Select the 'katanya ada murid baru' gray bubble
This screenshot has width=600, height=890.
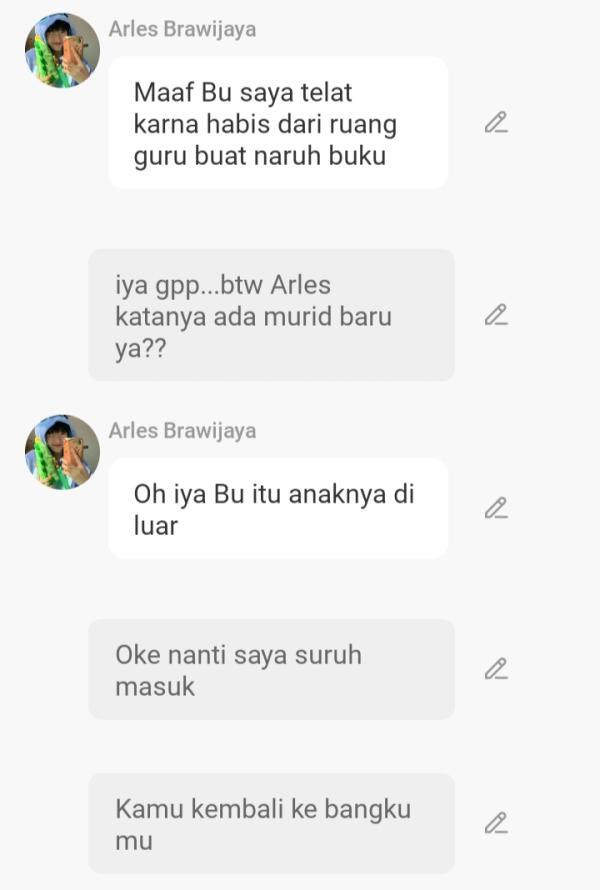[271, 315]
